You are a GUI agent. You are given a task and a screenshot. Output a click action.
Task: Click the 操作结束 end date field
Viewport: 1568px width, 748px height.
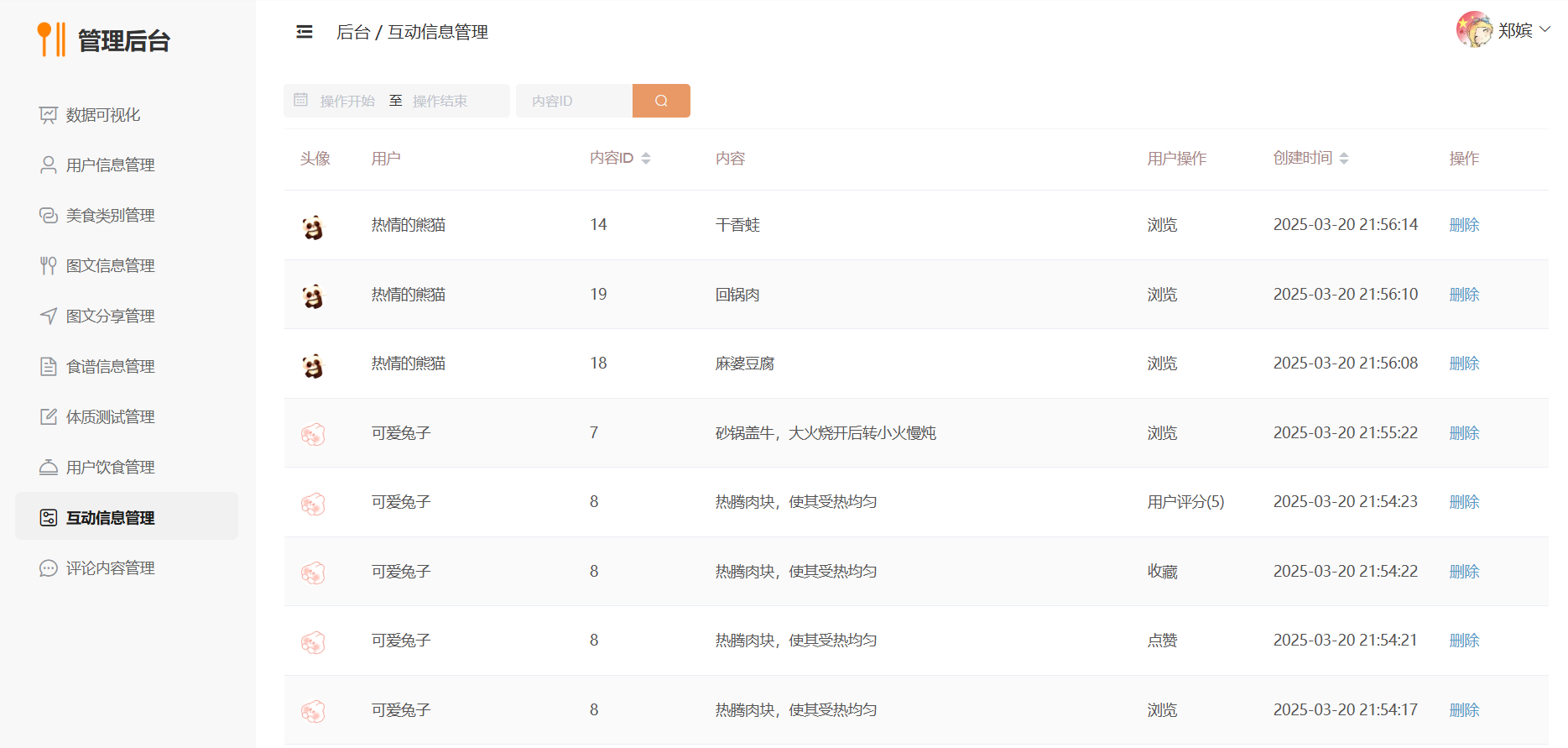click(441, 101)
